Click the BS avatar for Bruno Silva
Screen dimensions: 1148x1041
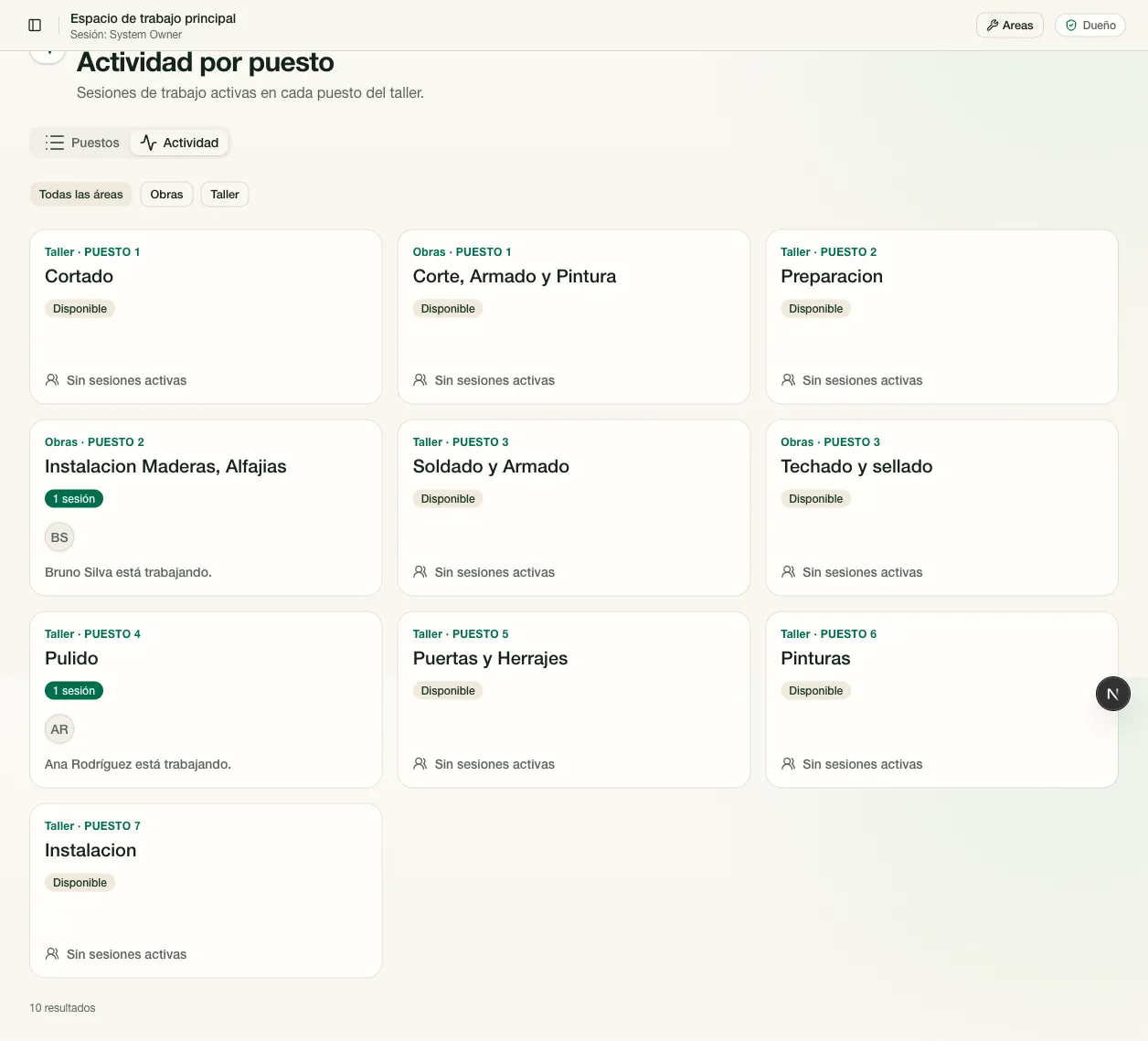59,537
